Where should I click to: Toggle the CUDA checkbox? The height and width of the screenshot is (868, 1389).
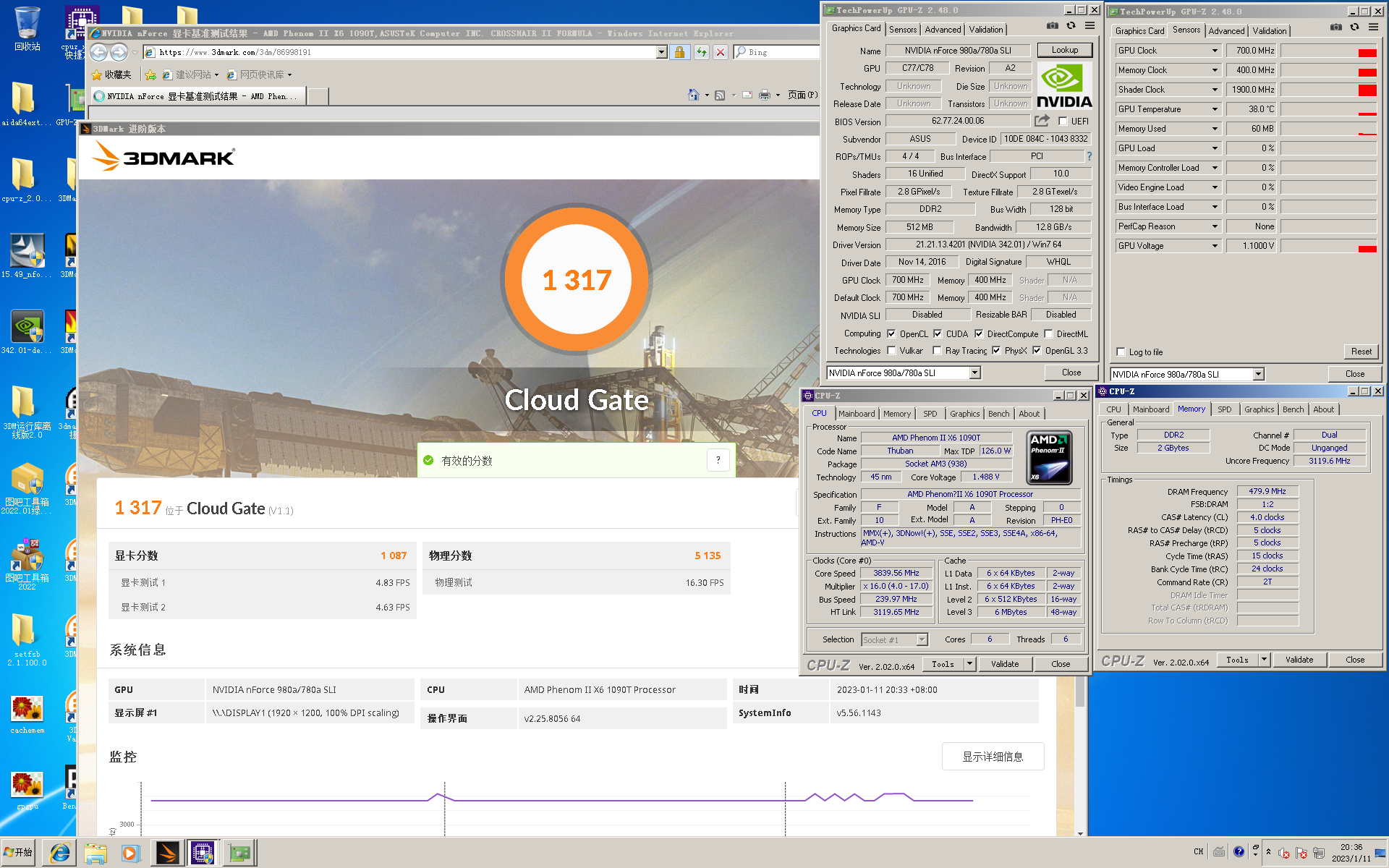coord(938,333)
